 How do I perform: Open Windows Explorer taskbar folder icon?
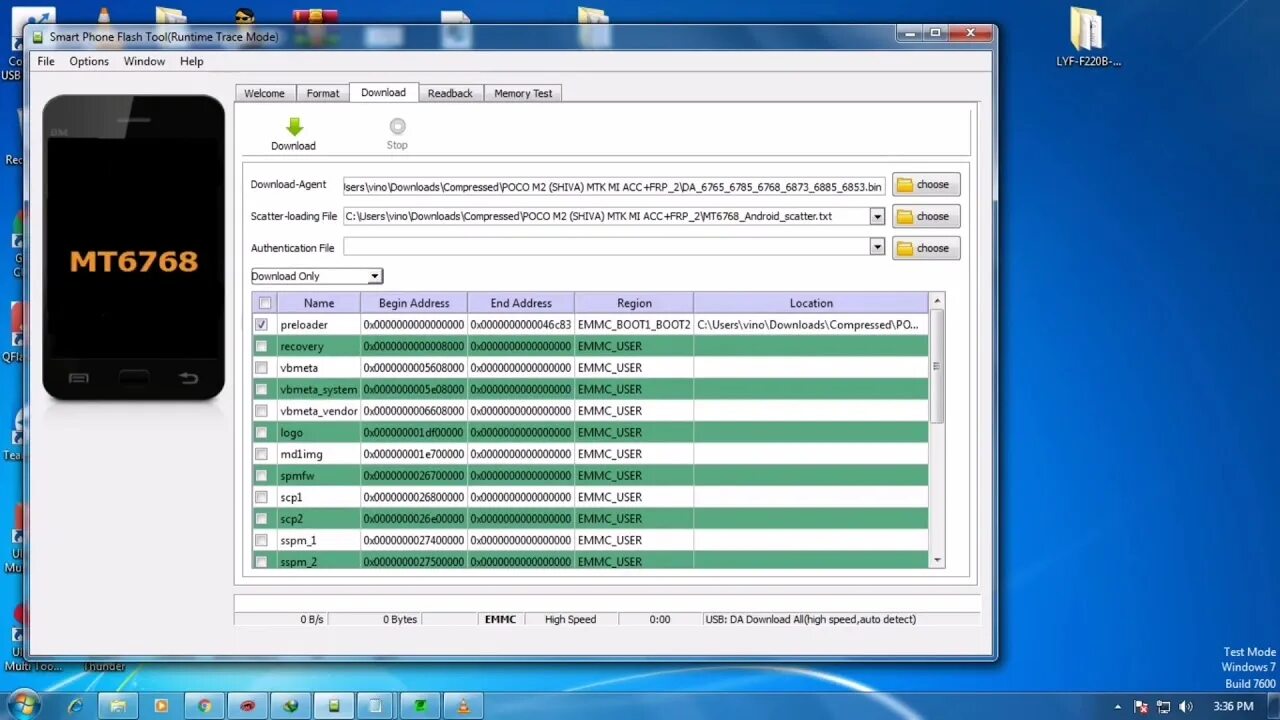[118, 706]
